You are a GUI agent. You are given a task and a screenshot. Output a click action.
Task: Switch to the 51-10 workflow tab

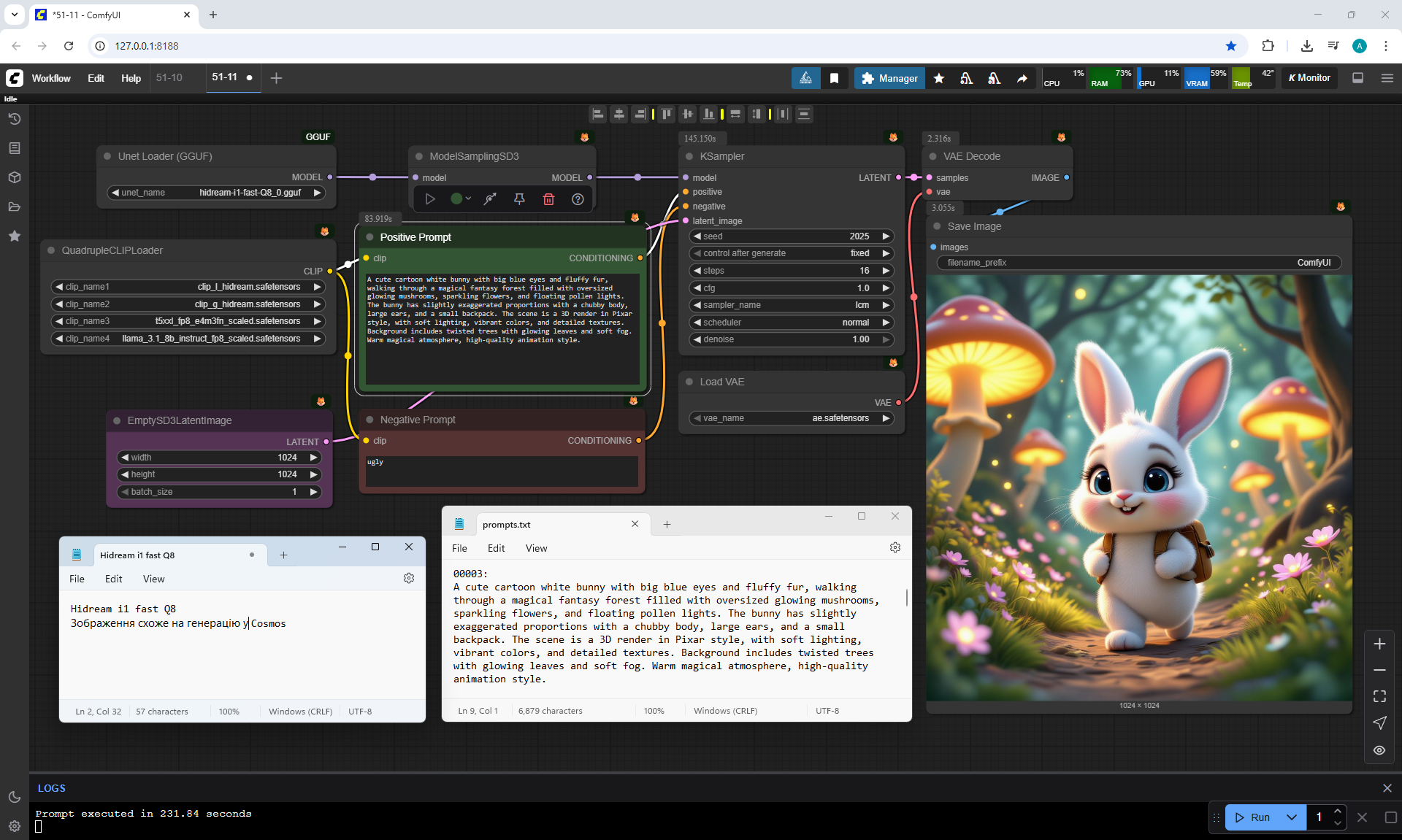(x=169, y=77)
